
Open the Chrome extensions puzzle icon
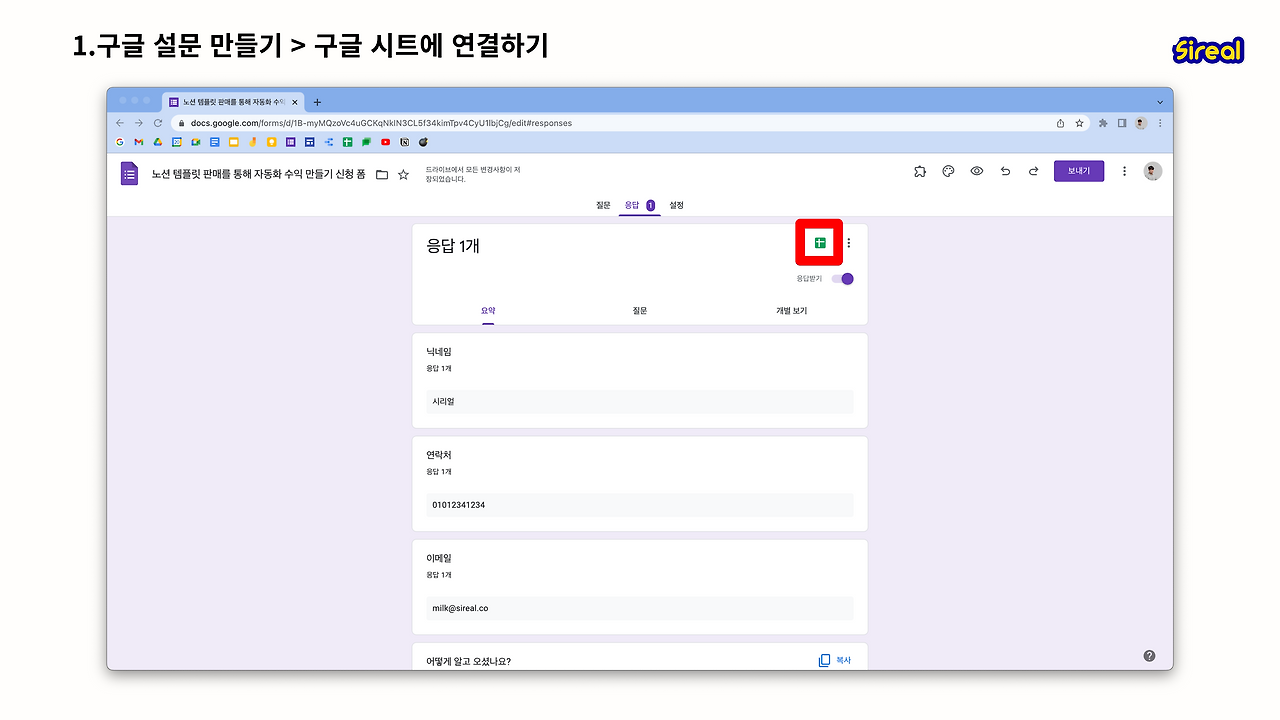click(1103, 123)
